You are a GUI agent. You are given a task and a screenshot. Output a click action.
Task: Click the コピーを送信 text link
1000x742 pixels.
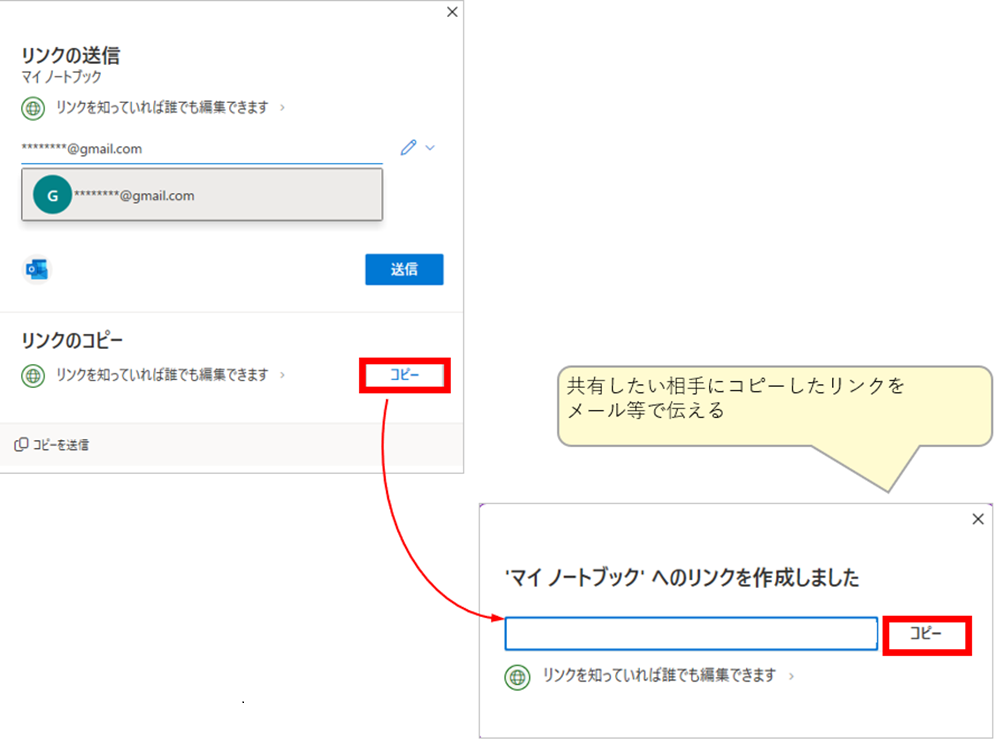pyautogui.click(x=61, y=445)
